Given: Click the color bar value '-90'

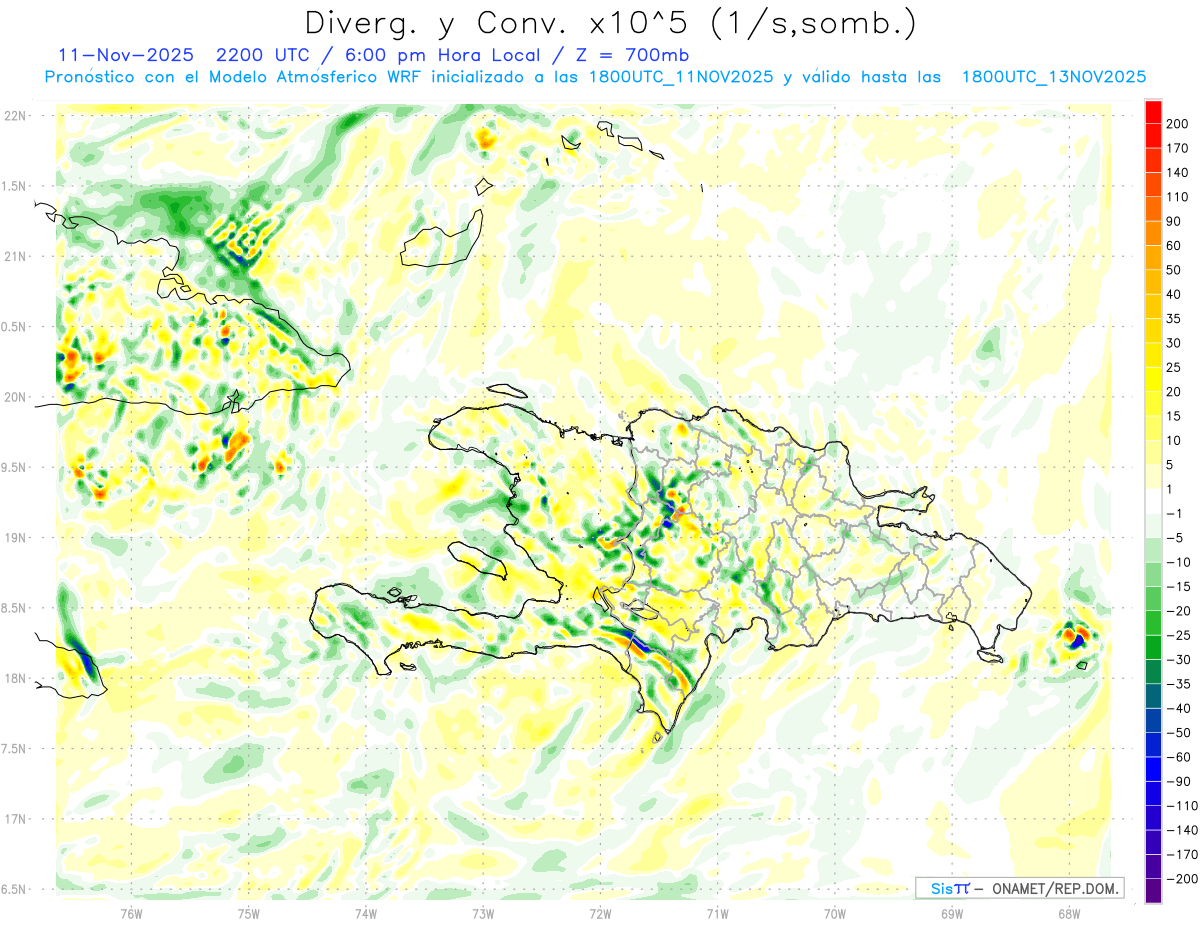Looking at the screenshot, I should [1179, 781].
